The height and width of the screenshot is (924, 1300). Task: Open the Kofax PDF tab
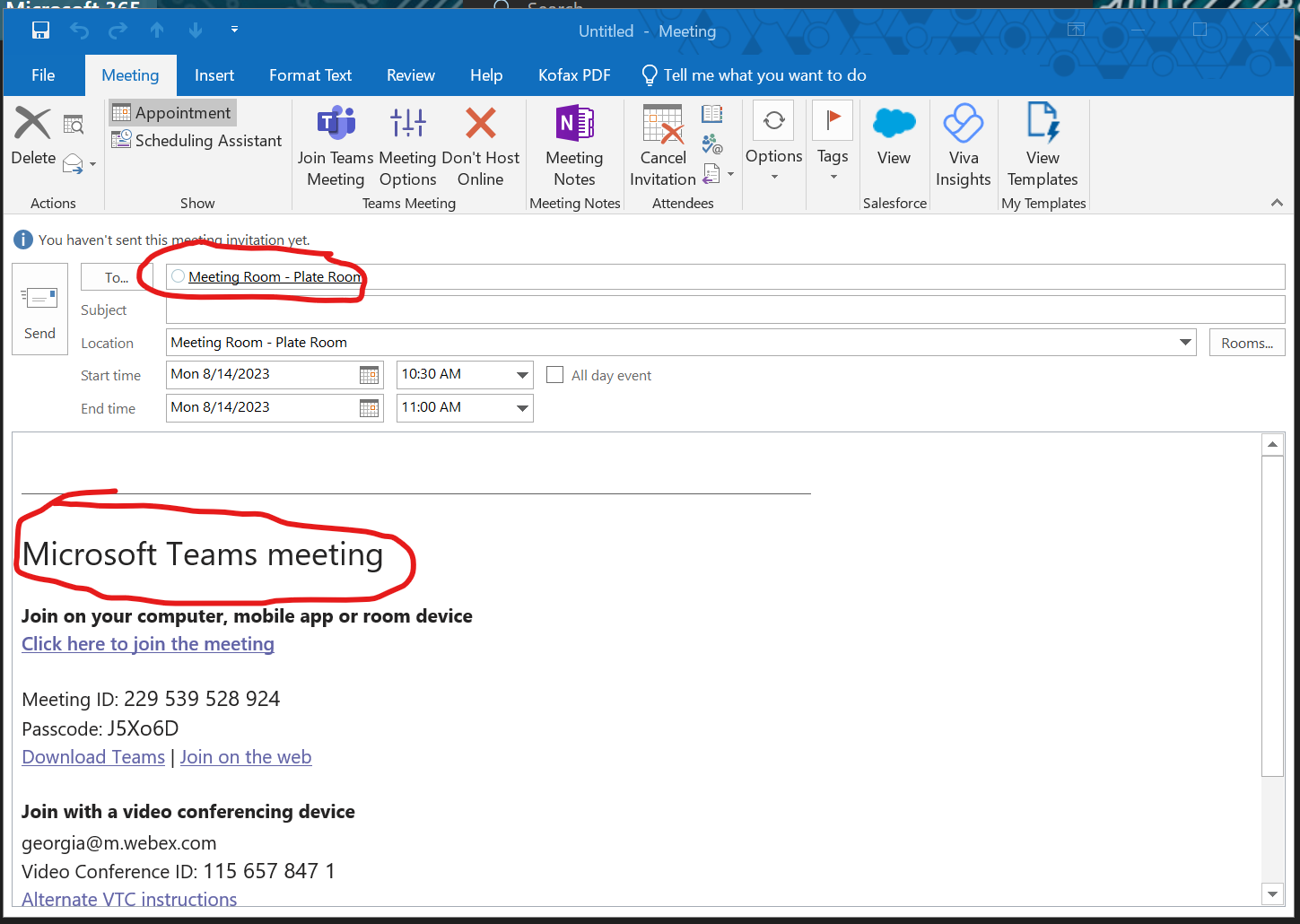(574, 75)
